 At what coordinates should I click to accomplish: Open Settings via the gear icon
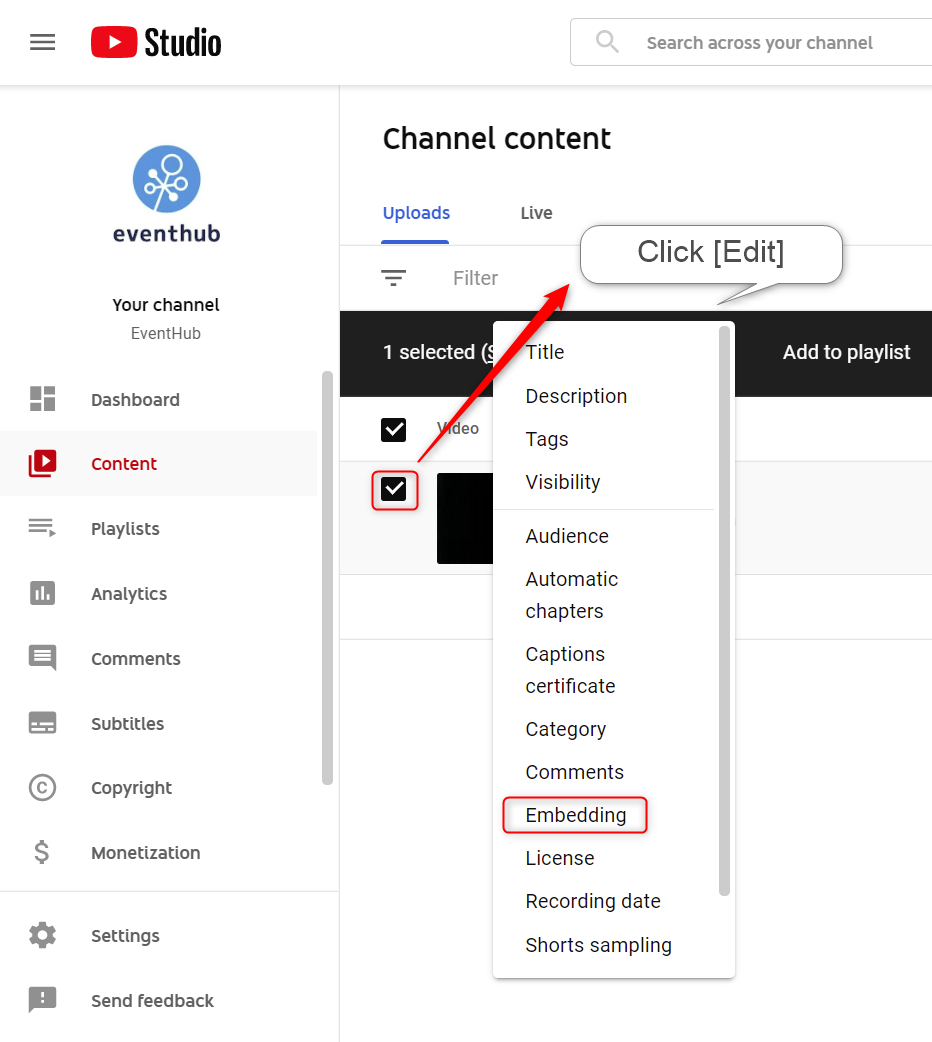tap(43, 935)
